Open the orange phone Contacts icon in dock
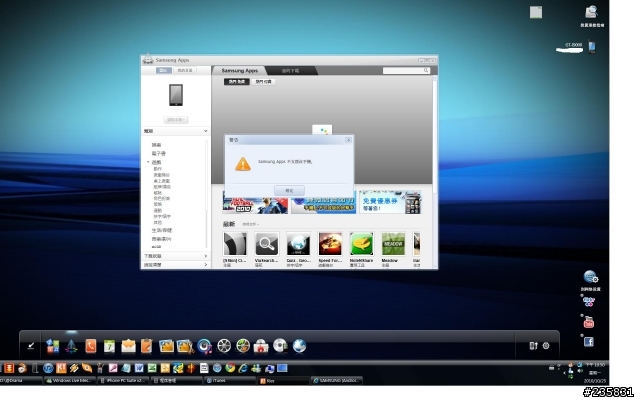The height and width of the screenshot is (400, 640). click(91, 346)
